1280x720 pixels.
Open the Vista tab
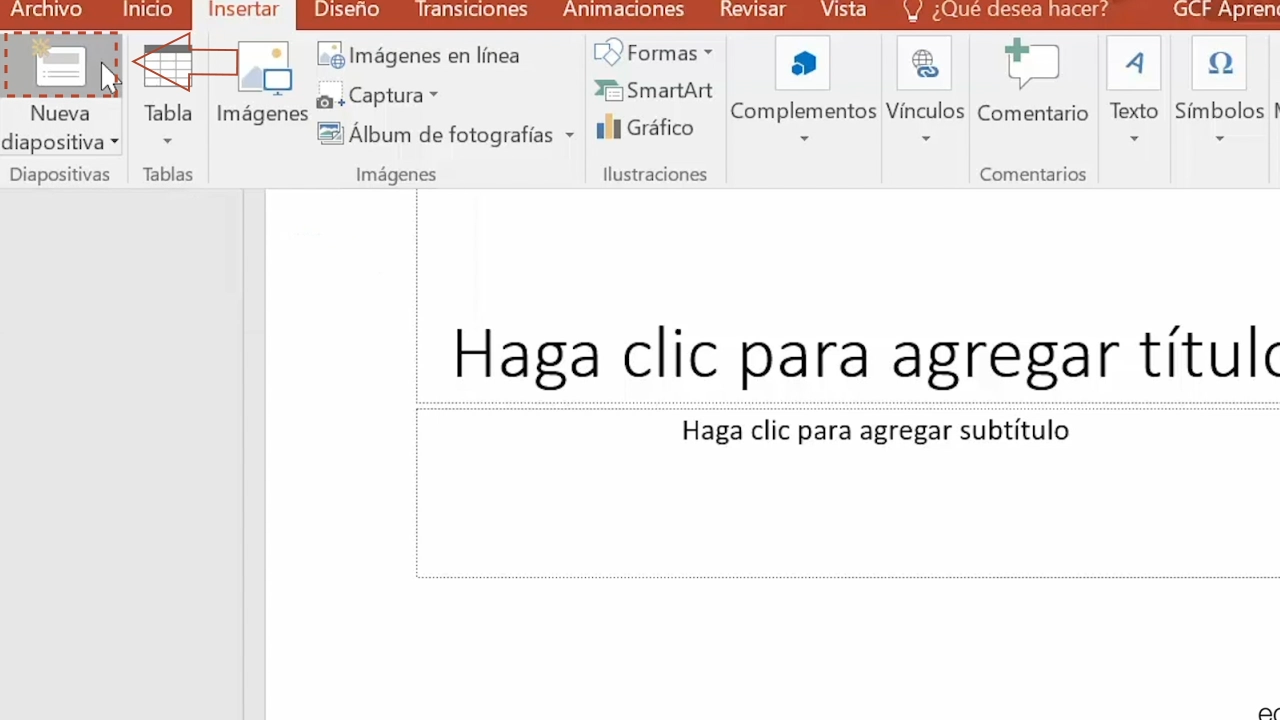843,10
